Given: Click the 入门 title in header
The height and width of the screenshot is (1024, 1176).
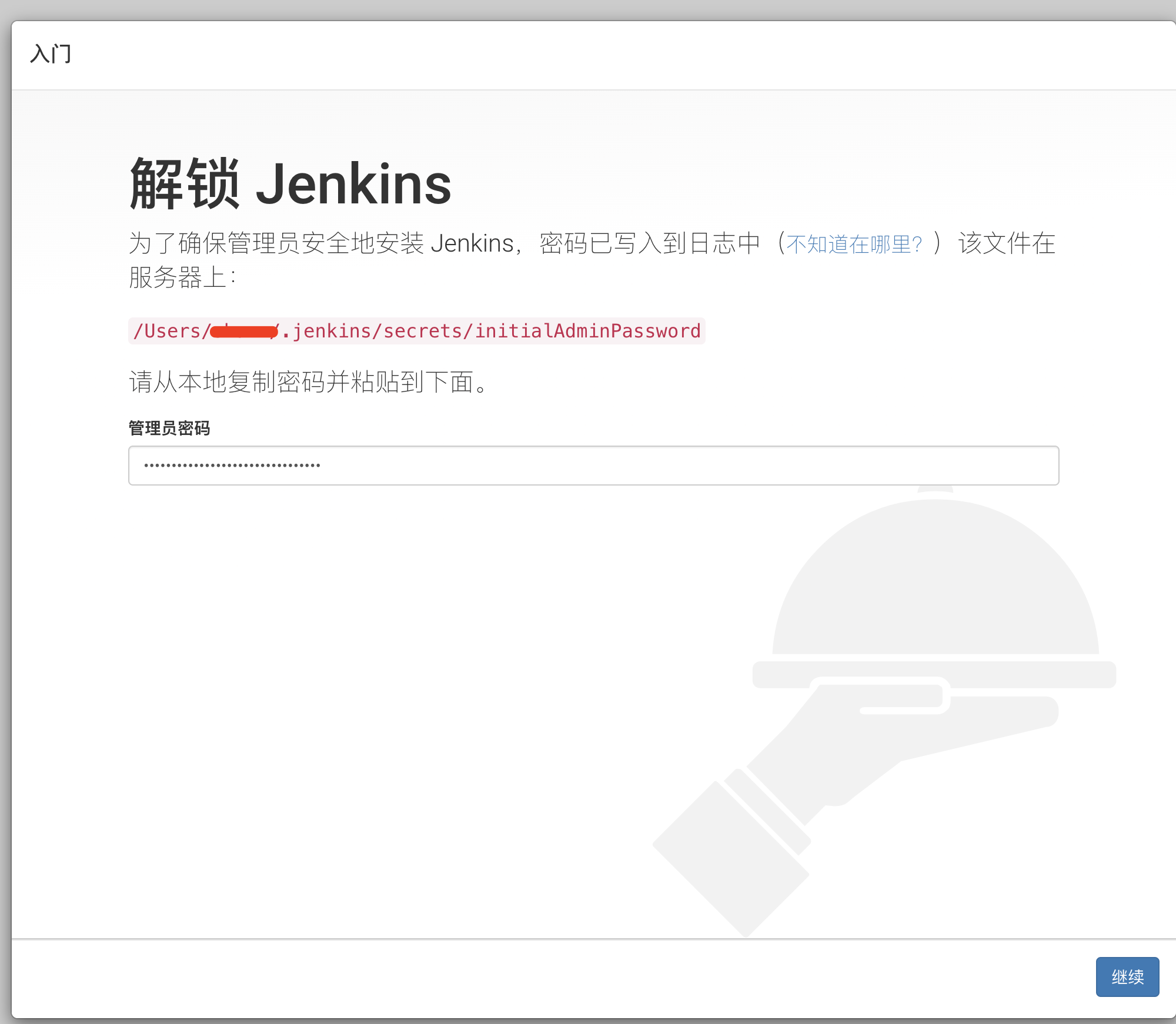Looking at the screenshot, I should pos(51,54).
